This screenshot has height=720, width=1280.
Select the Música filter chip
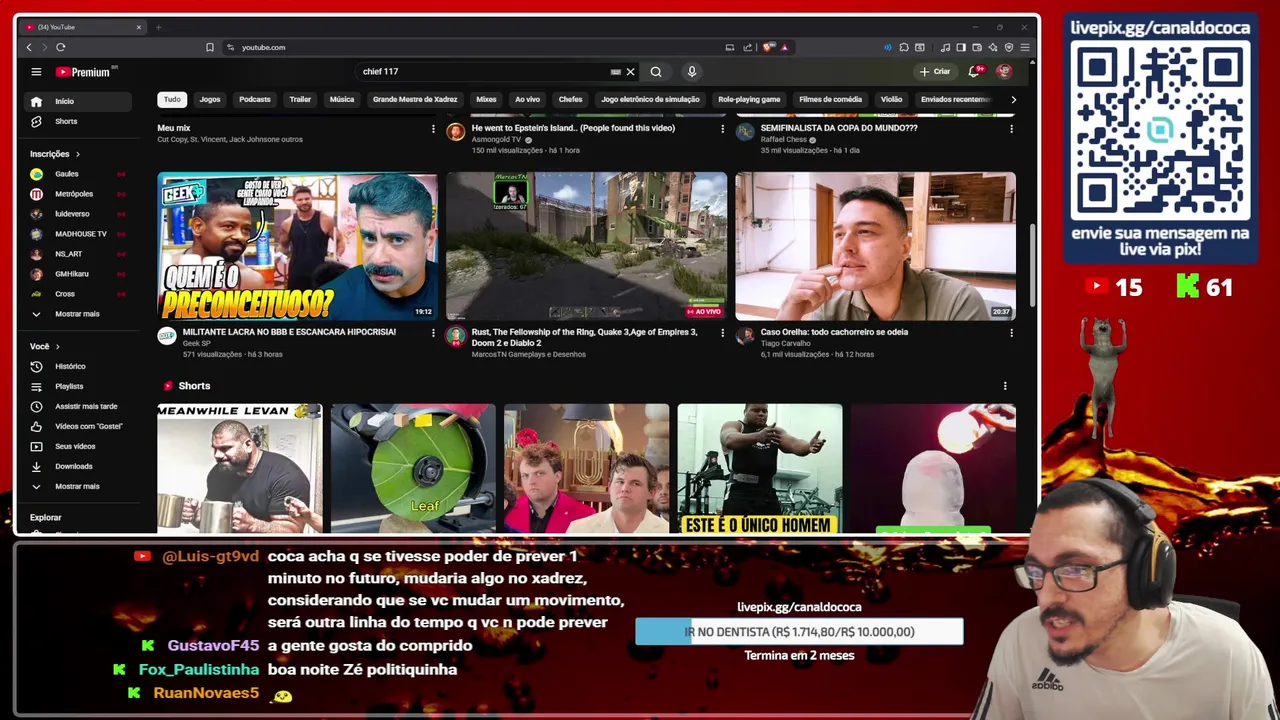point(342,99)
